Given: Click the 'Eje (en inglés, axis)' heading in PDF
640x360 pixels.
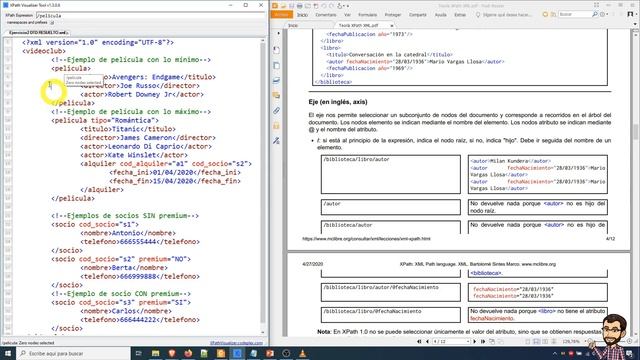Looking at the screenshot, I should click(x=338, y=102).
